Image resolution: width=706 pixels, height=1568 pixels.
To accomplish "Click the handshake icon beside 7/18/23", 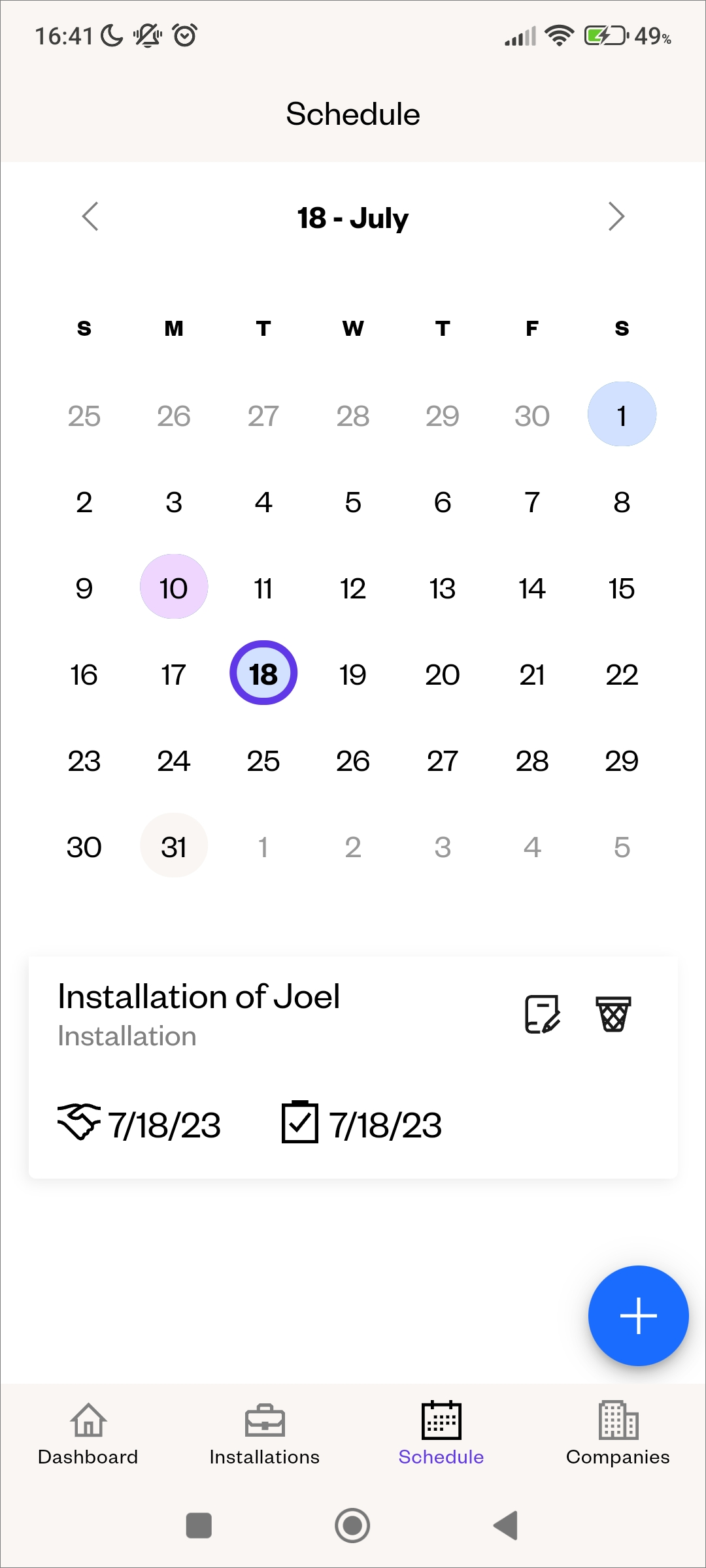I will pyautogui.click(x=79, y=1122).
